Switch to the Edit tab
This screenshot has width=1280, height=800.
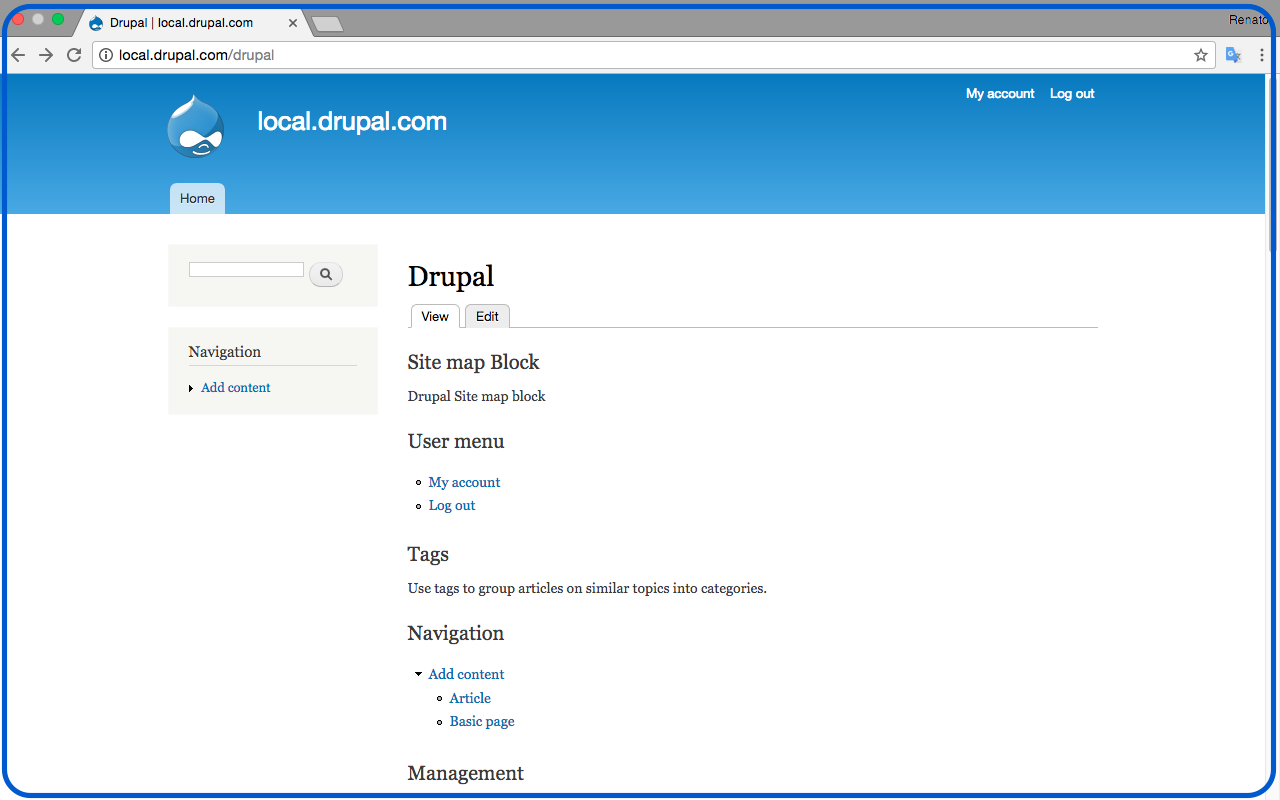click(487, 316)
